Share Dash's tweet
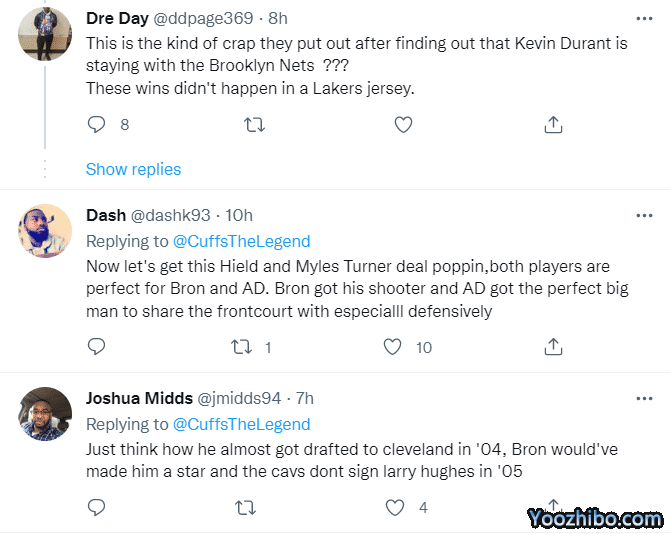Viewport: 670px width, 534px height. coord(552,347)
